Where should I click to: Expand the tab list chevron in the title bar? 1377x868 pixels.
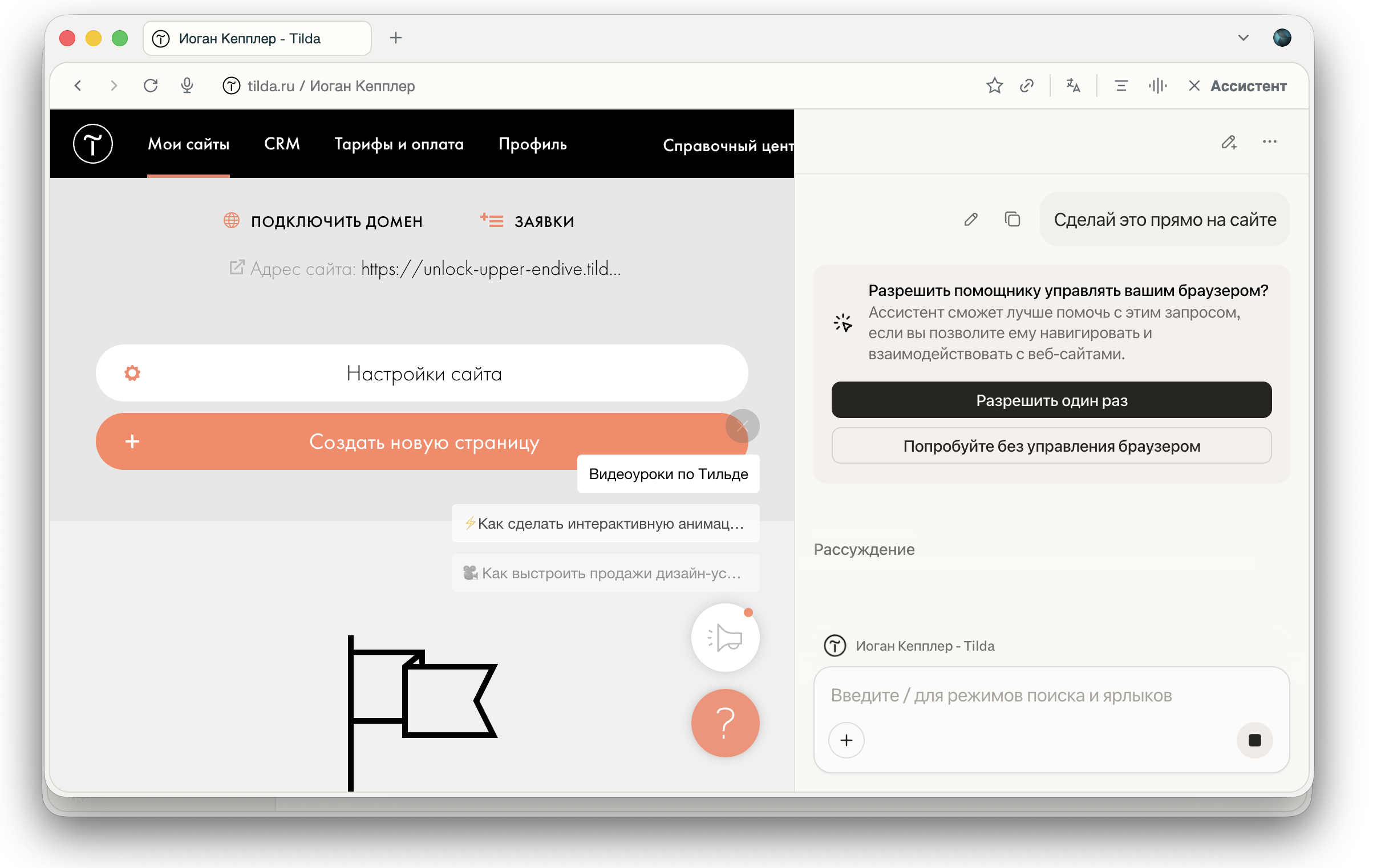[1243, 38]
